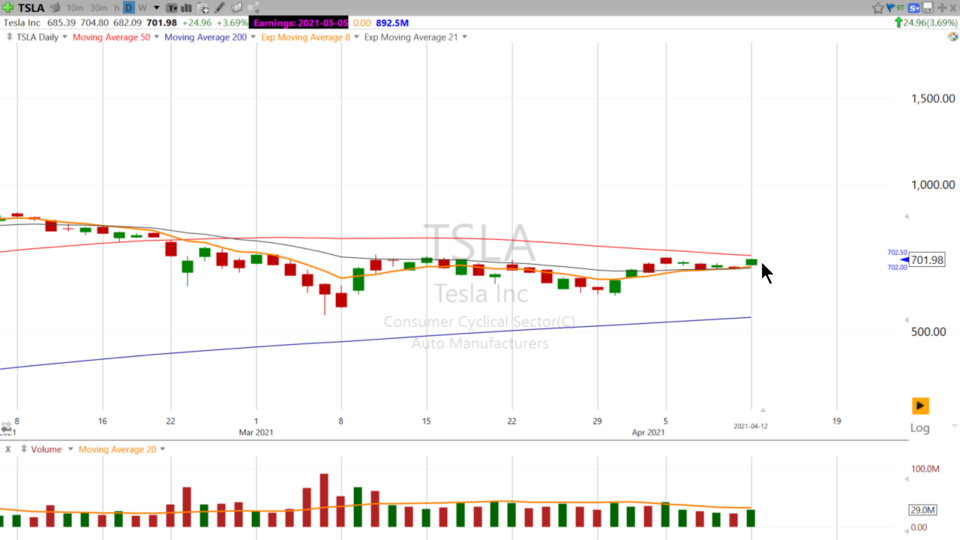Screen dimensions: 960x540
Task: Click the Log scale button
Action: click(x=920, y=428)
